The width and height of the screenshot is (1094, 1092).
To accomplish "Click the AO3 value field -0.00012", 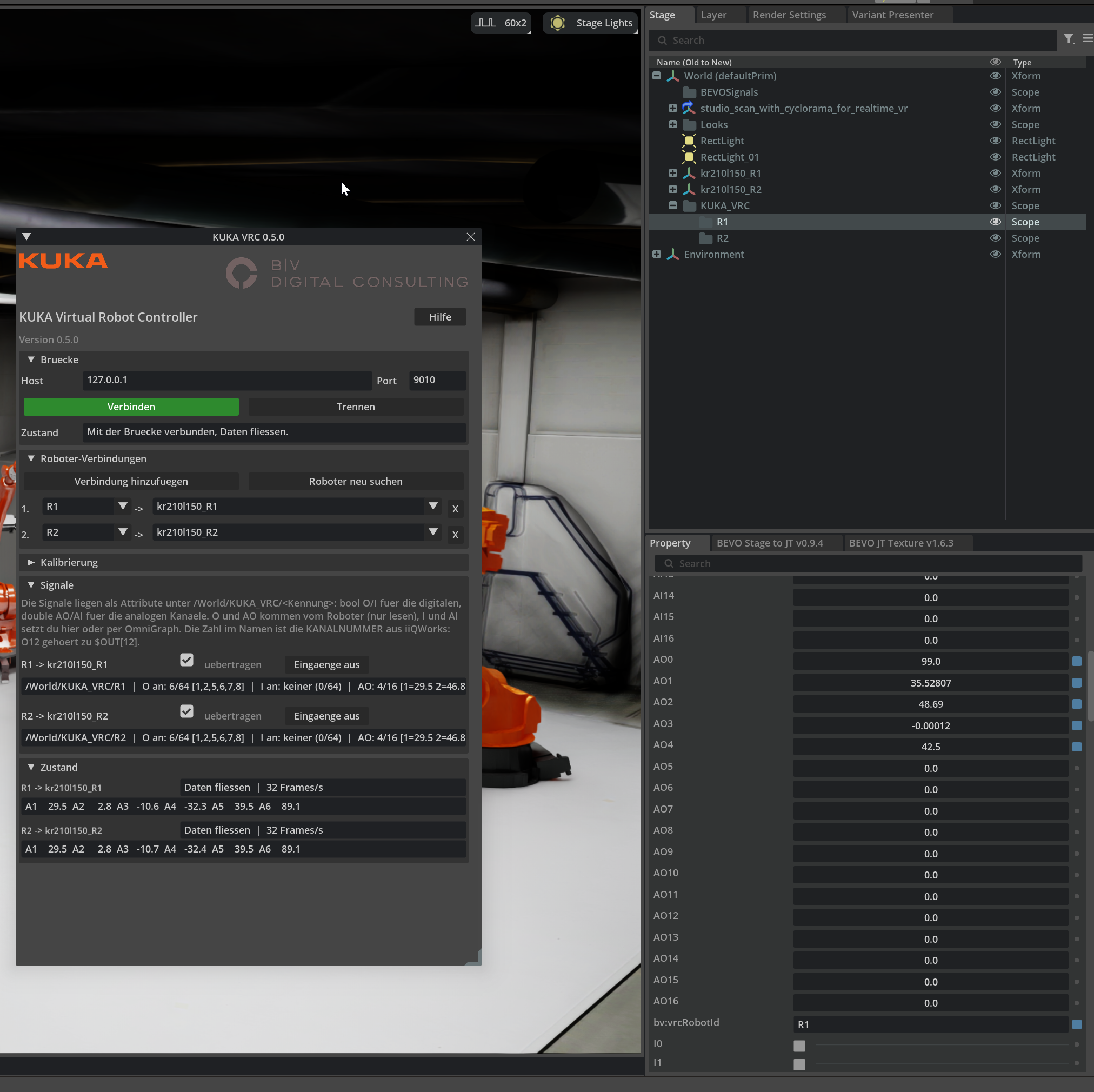I will click(930, 725).
